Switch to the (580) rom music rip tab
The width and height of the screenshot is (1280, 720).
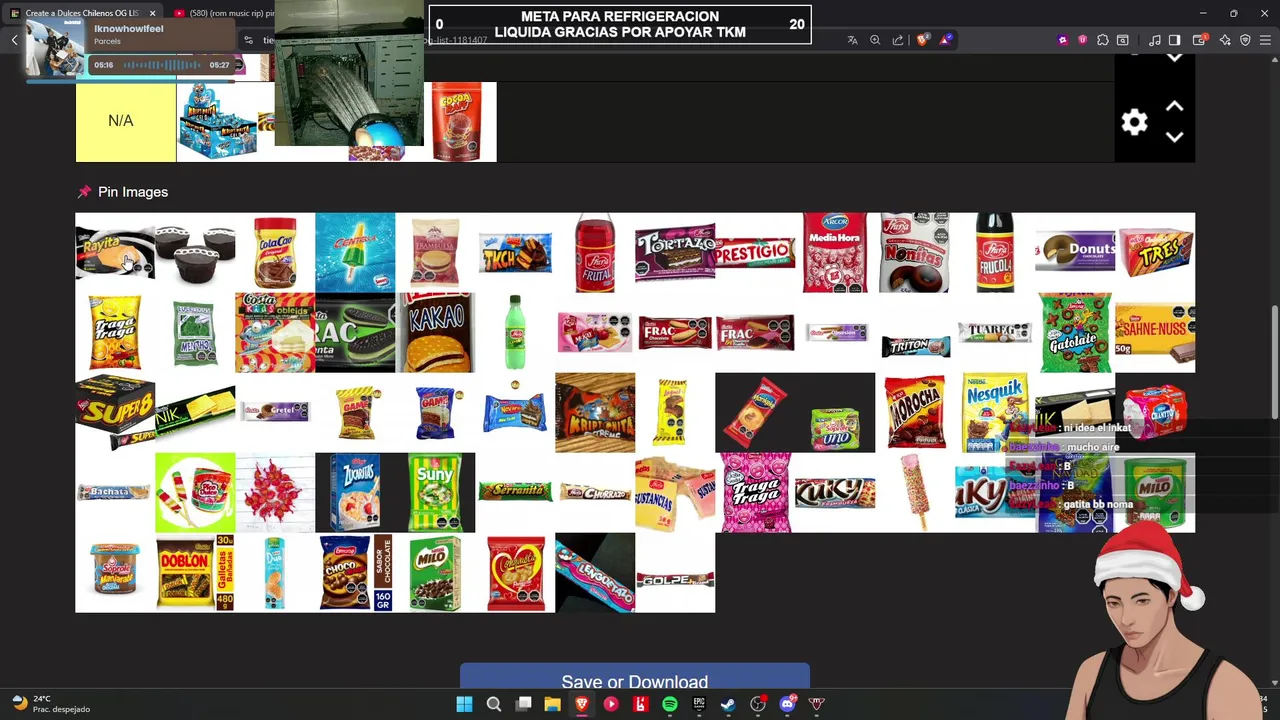point(224,13)
